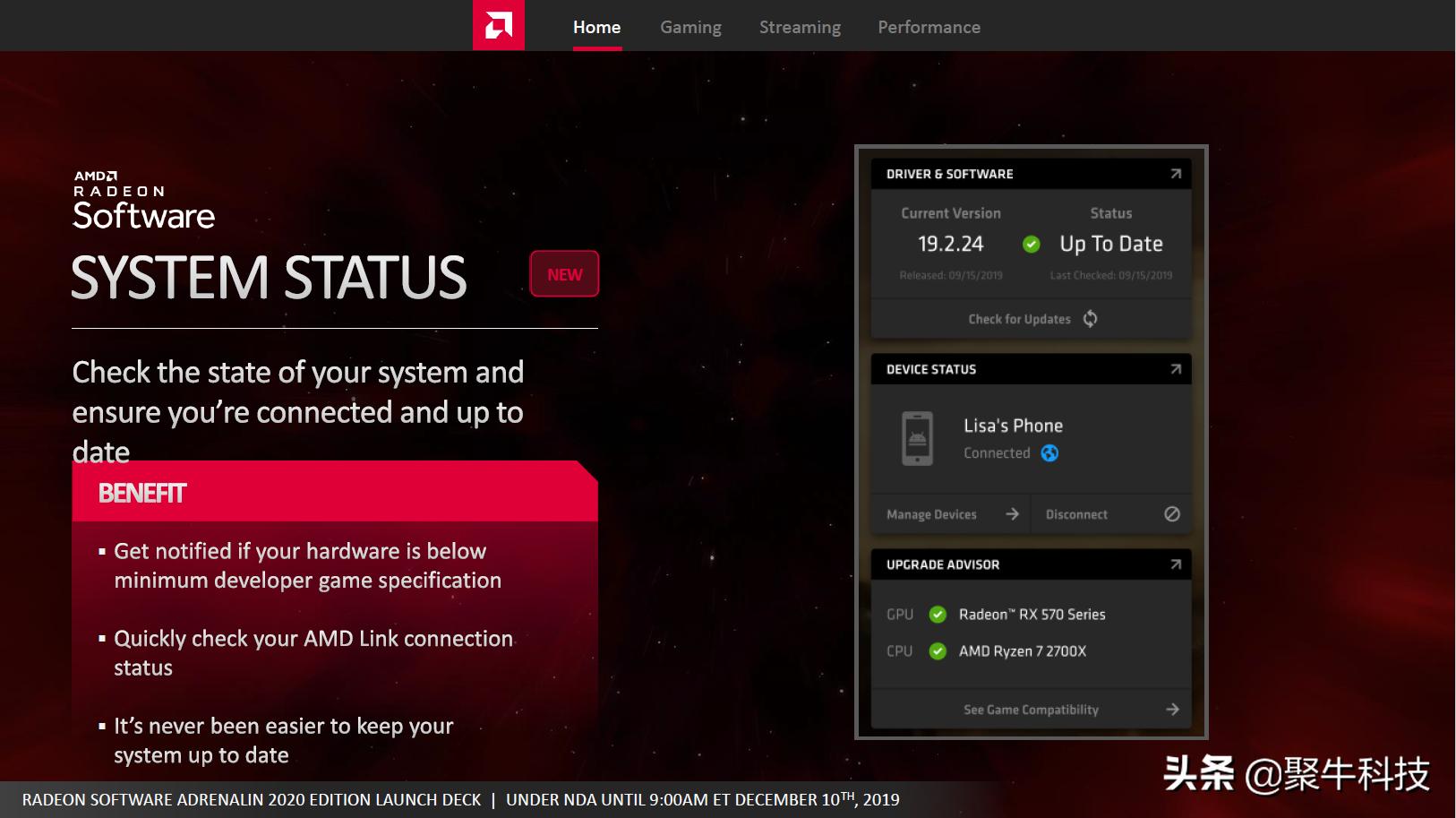This screenshot has height=818, width=1456.
Task: Open See Game Compatibility link
Action: [x=1032, y=710]
